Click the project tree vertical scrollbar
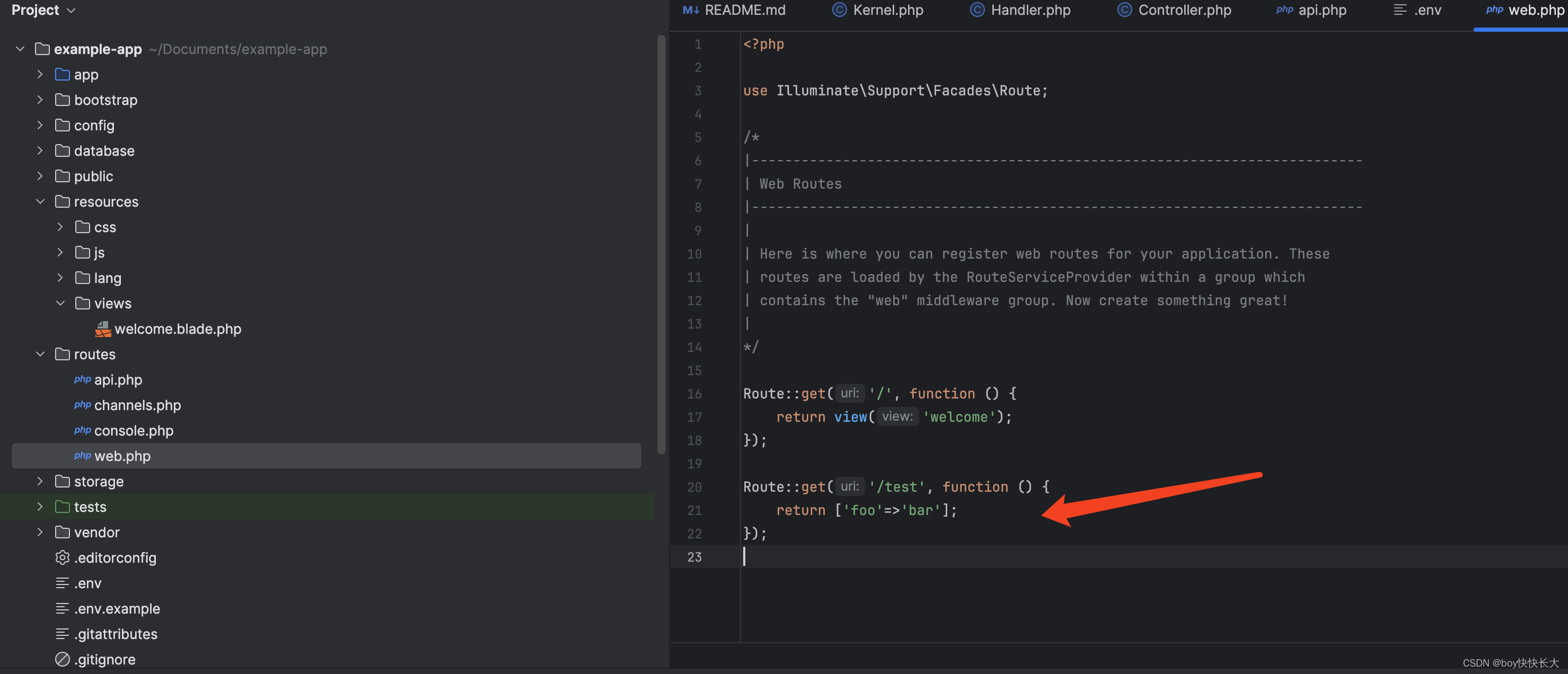Image resolution: width=1568 pixels, height=674 pixels. point(662,245)
